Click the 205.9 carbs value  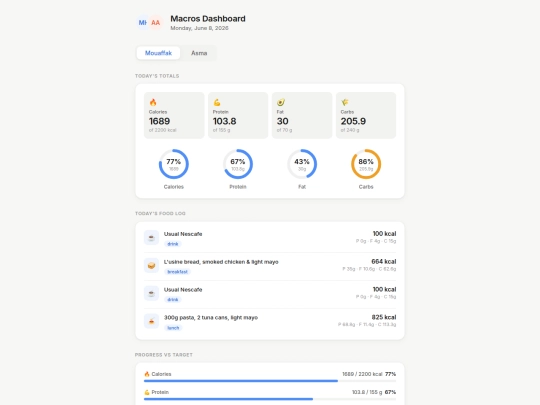353,121
